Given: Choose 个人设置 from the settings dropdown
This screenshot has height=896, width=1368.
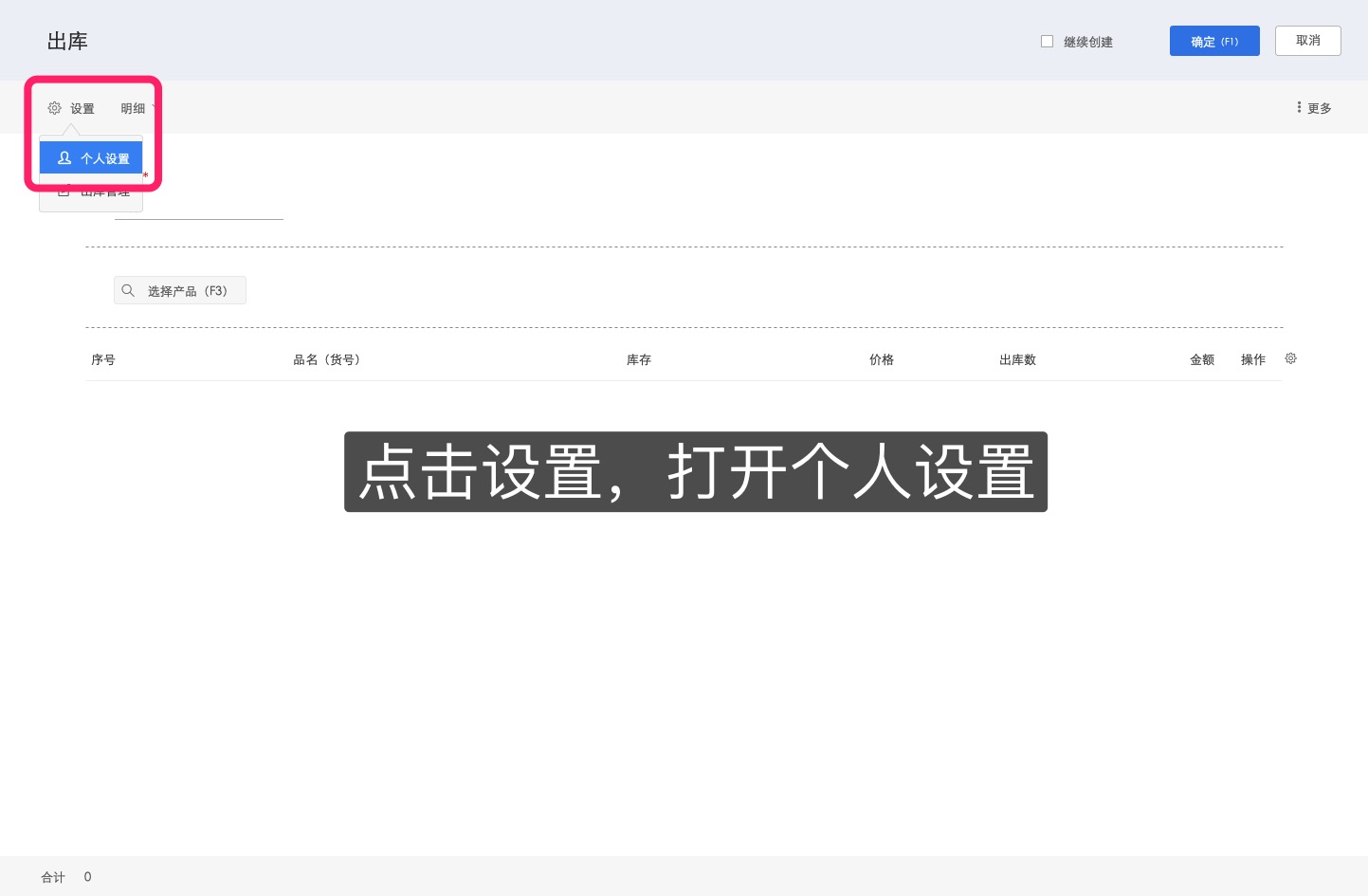Looking at the screenshot, I should point(91,158).
